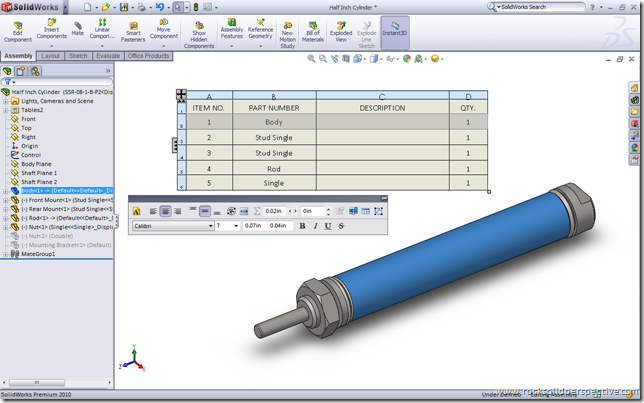The width and height of the screenshot is (644, 403).
Task: Click Zoom to Fit icon in view toolbar
Action: 311,59
